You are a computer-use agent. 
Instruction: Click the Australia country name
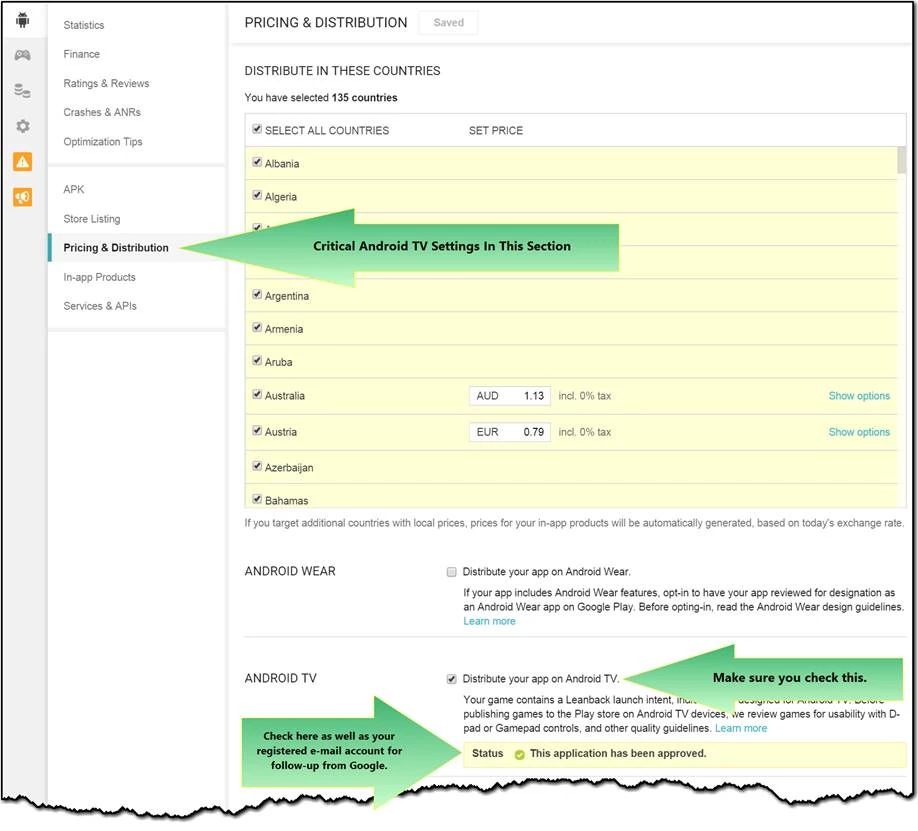(x=285, y=396)
